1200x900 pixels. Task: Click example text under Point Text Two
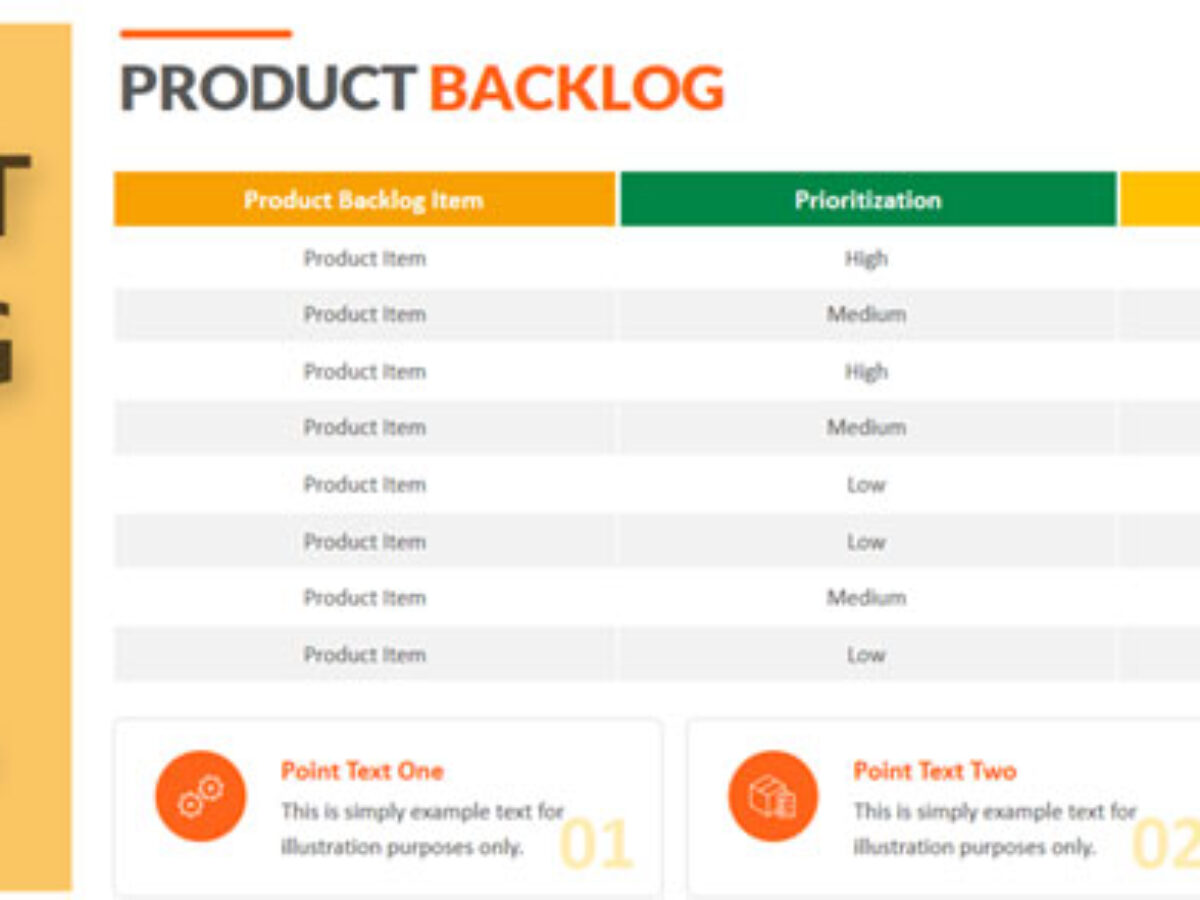point(995,829)
